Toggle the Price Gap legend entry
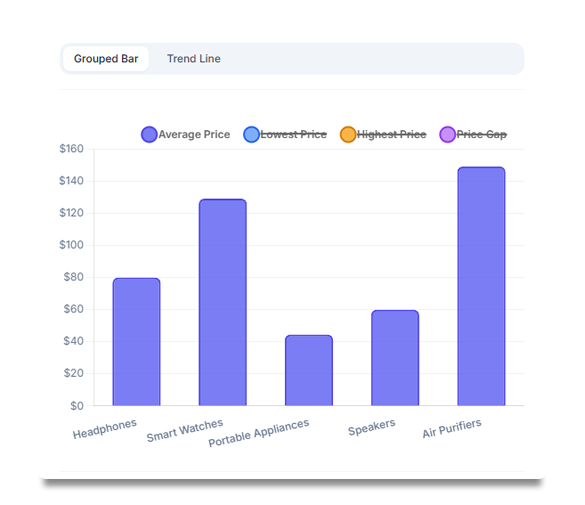Screen dimensions: 585x505 click(x=473, y=134)
